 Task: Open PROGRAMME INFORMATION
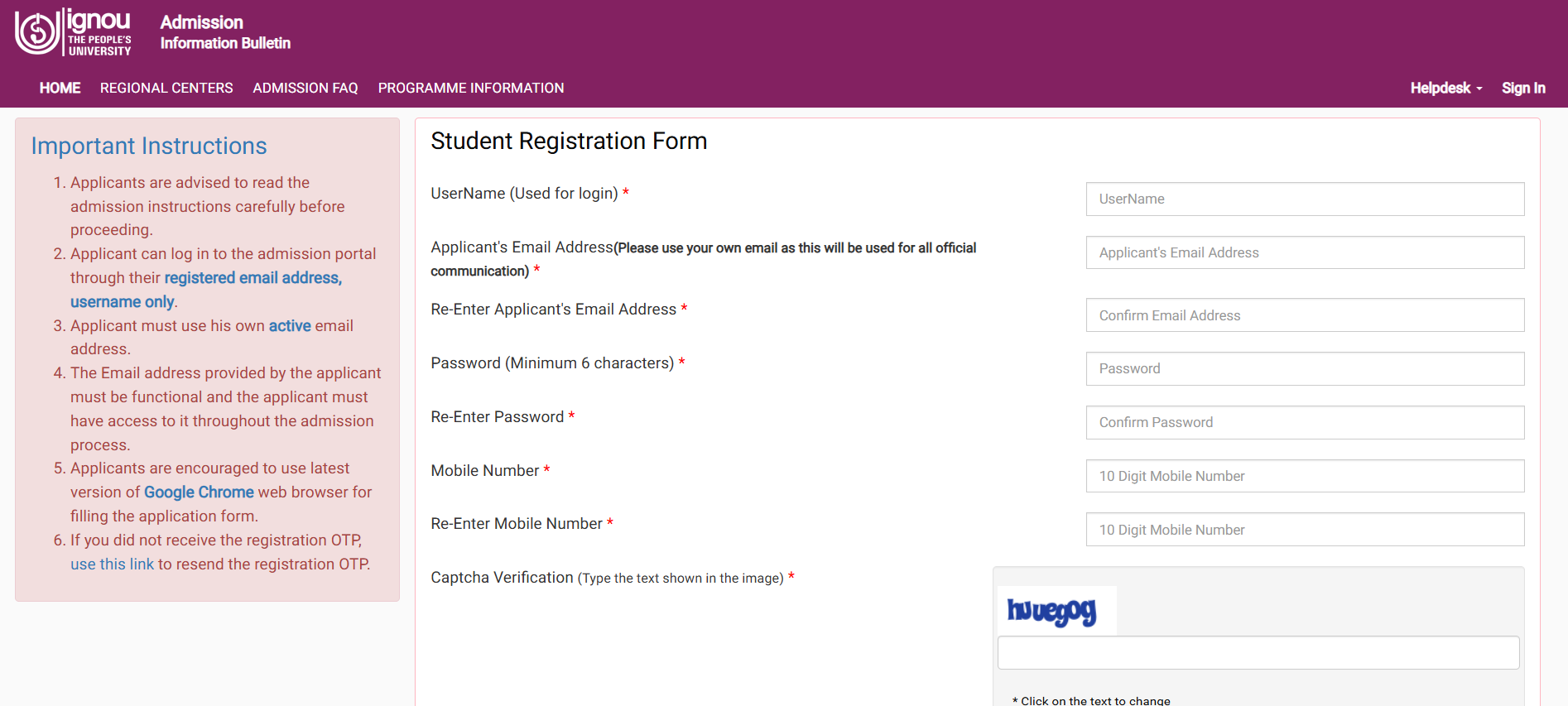(x=470, y=88)
